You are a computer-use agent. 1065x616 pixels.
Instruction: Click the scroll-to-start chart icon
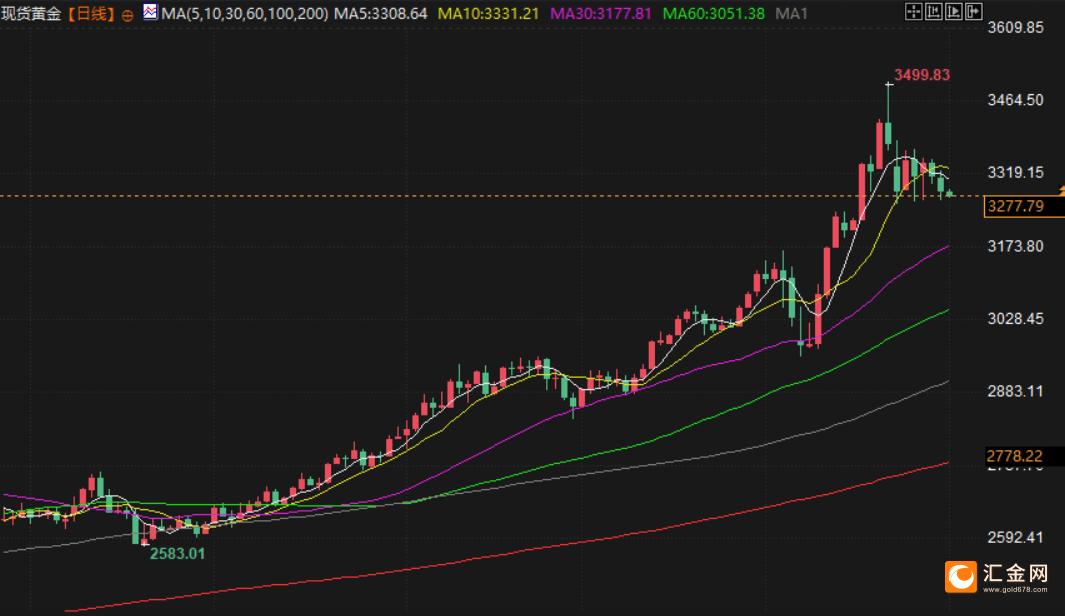click(934, 12)
